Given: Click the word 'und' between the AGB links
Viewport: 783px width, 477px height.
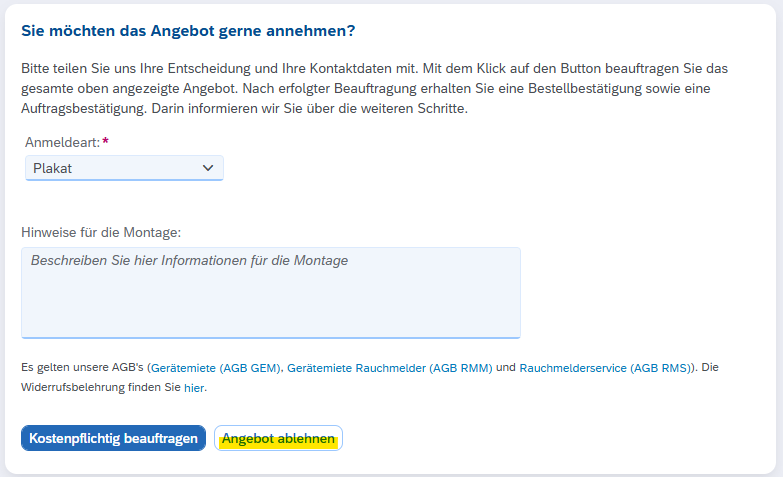Looking at the screenshot, I should click(x=506, y=368).
